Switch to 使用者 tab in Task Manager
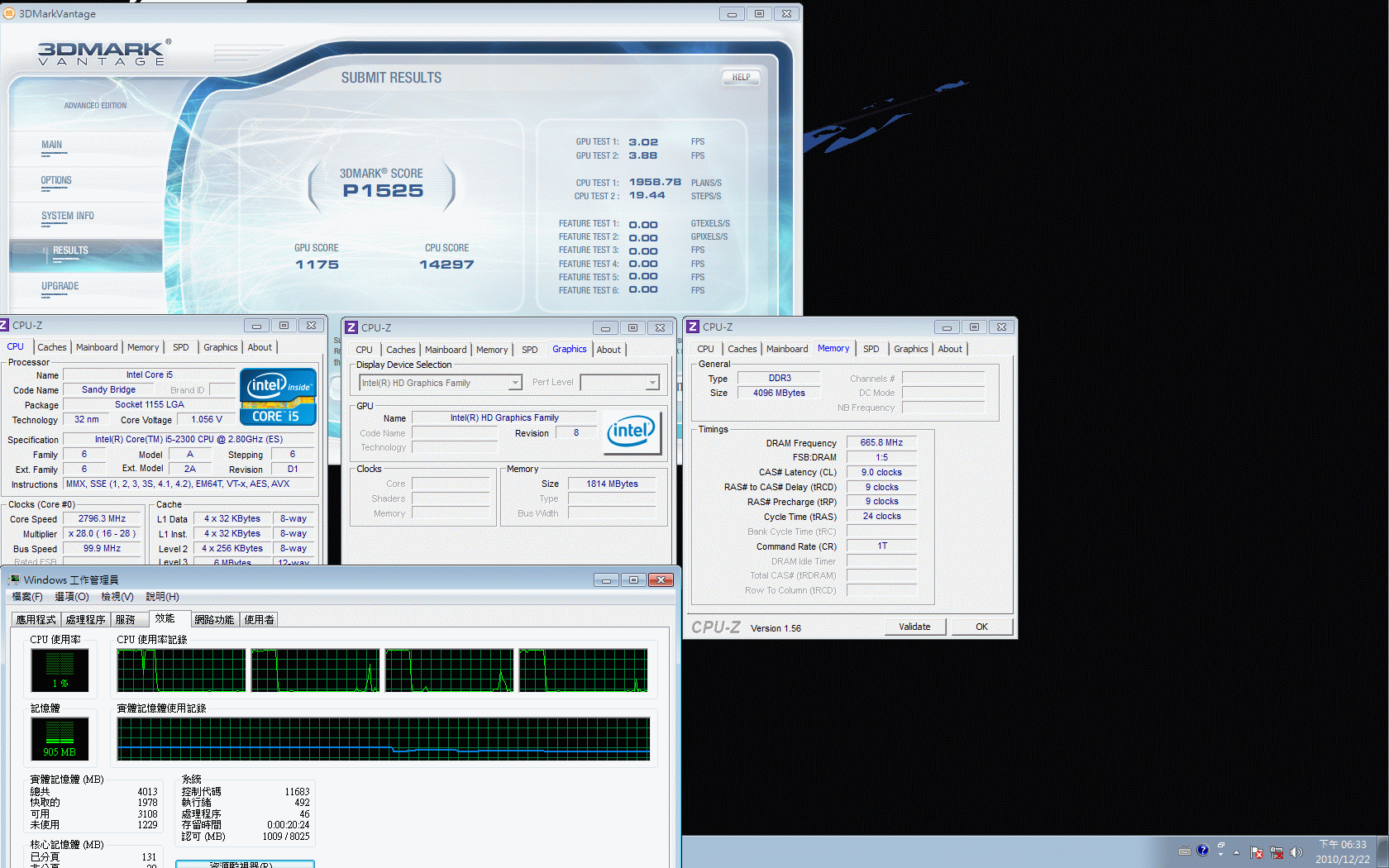Screen dimensions: 1389x868 click(259, 619)
